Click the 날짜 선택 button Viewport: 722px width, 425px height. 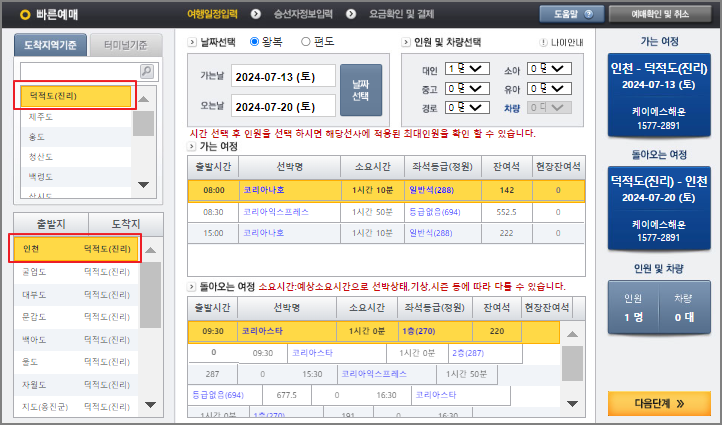pyautogui.click(x=361, y=90)
